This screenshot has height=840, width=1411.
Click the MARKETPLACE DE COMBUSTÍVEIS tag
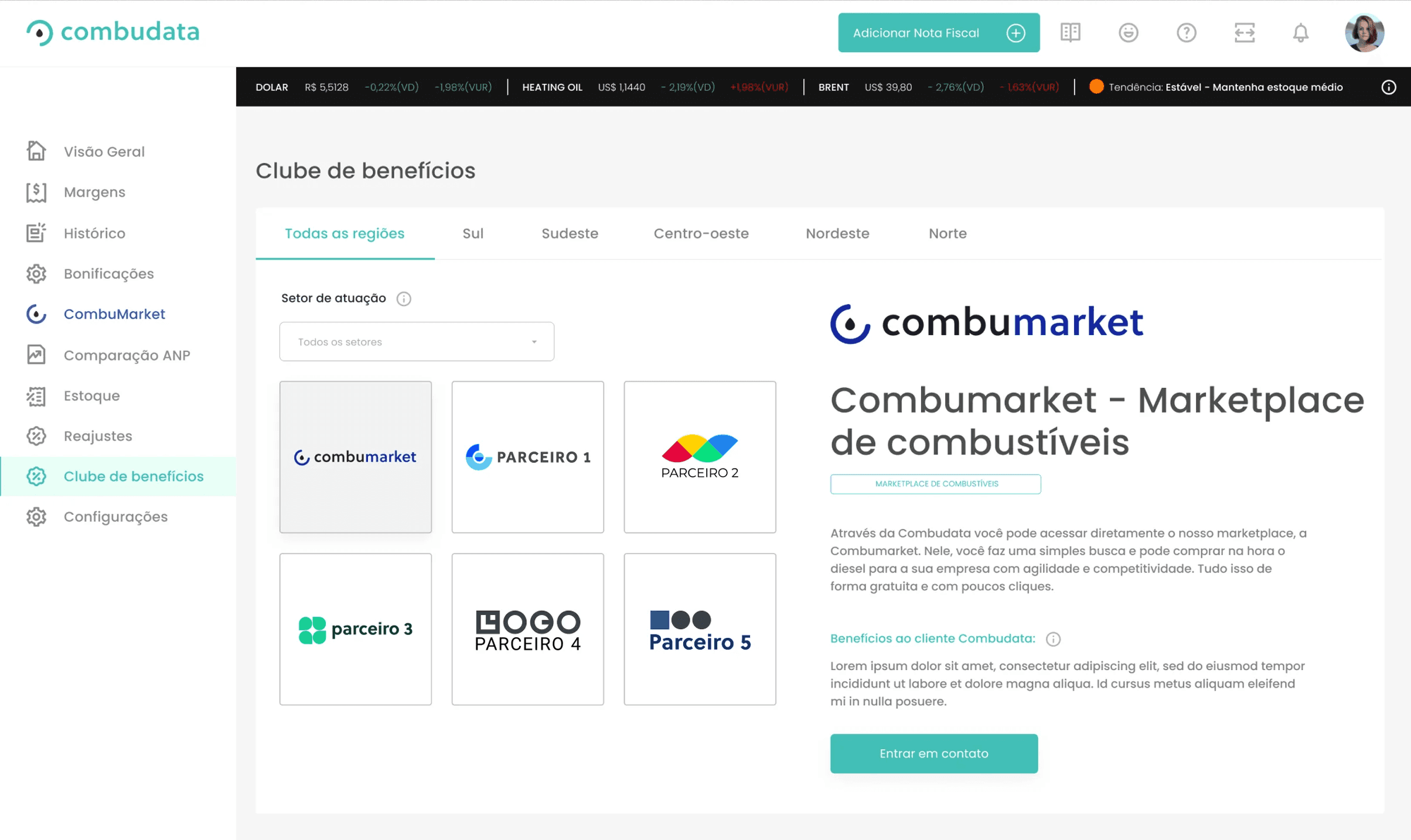935,484
